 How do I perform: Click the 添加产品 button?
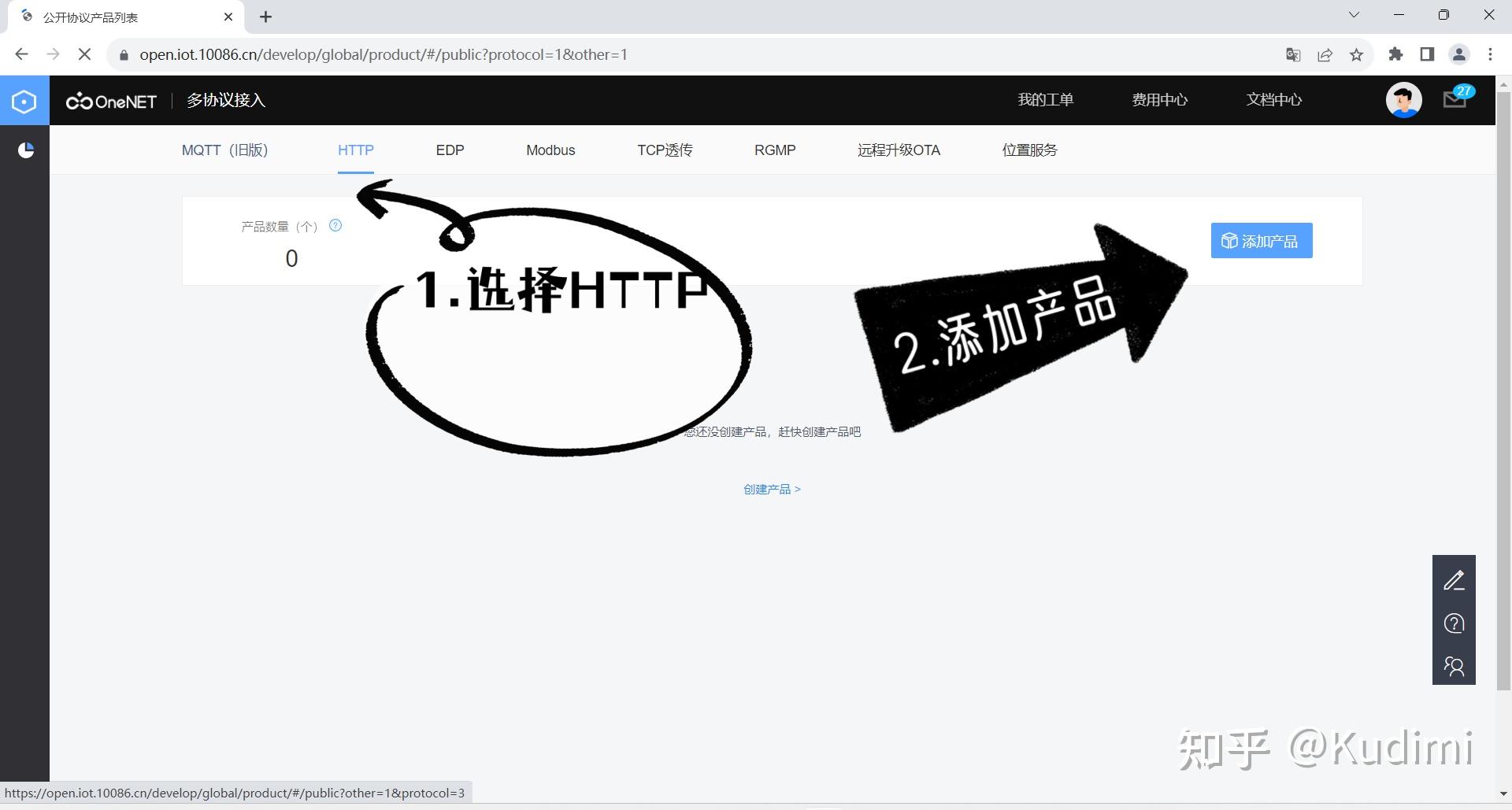[x=1261, y=241]
